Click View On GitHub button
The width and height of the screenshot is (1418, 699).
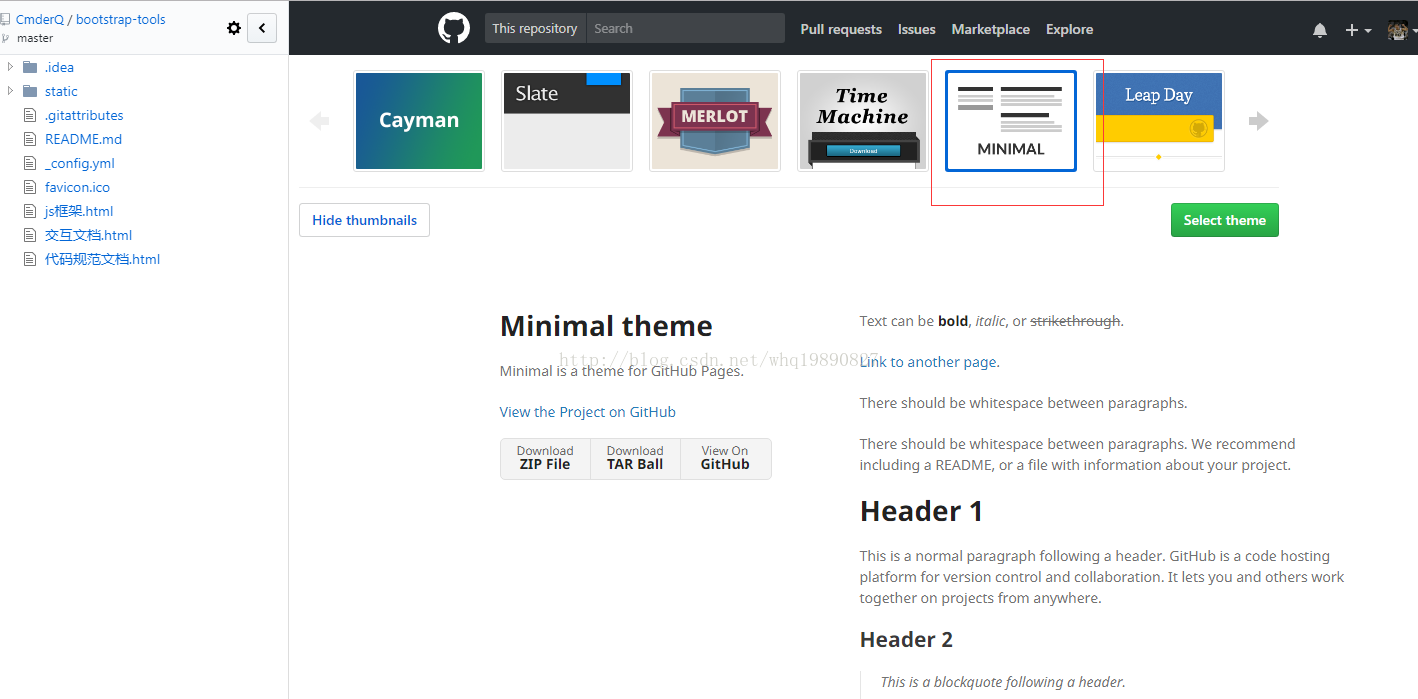[725, 458]
